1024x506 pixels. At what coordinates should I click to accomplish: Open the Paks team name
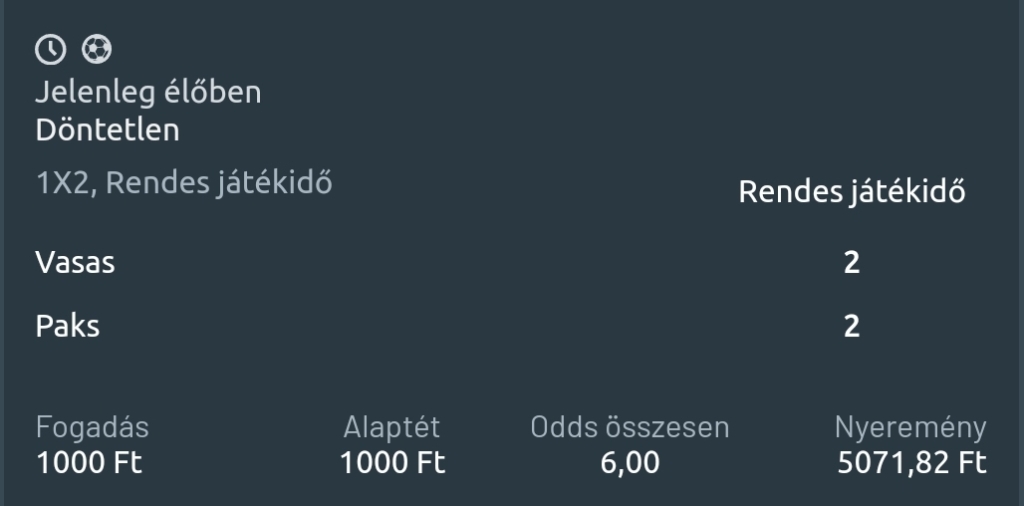click(x=67, y=326)
